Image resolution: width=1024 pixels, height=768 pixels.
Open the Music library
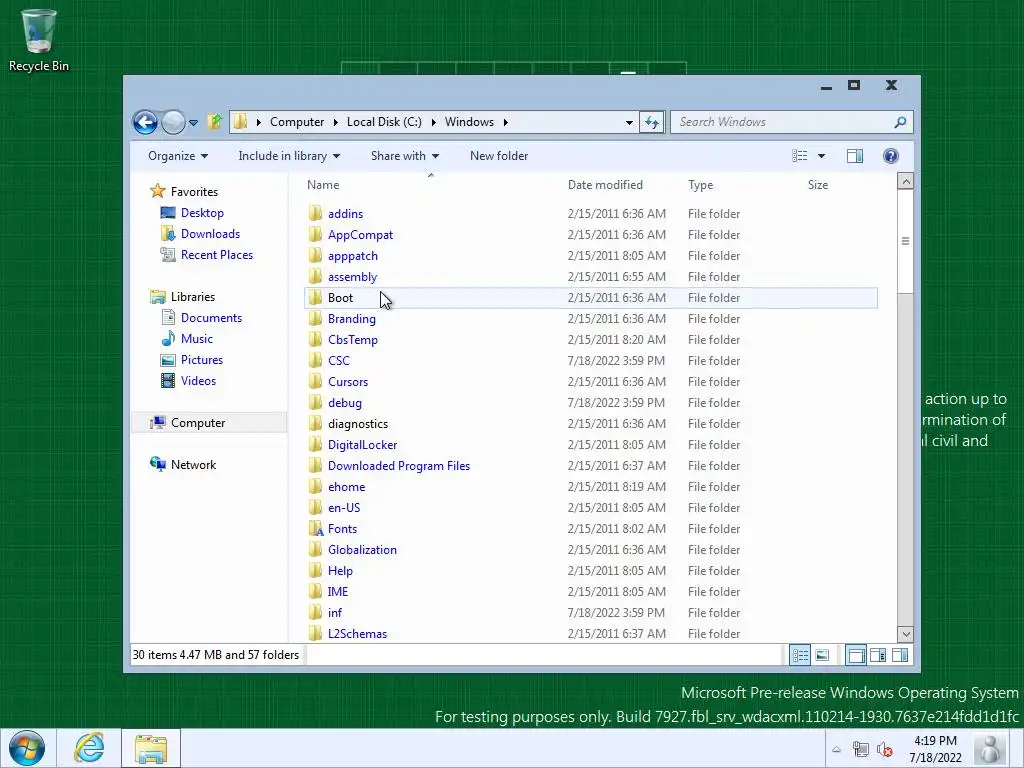pyautogui.click(x=197, y=339)
